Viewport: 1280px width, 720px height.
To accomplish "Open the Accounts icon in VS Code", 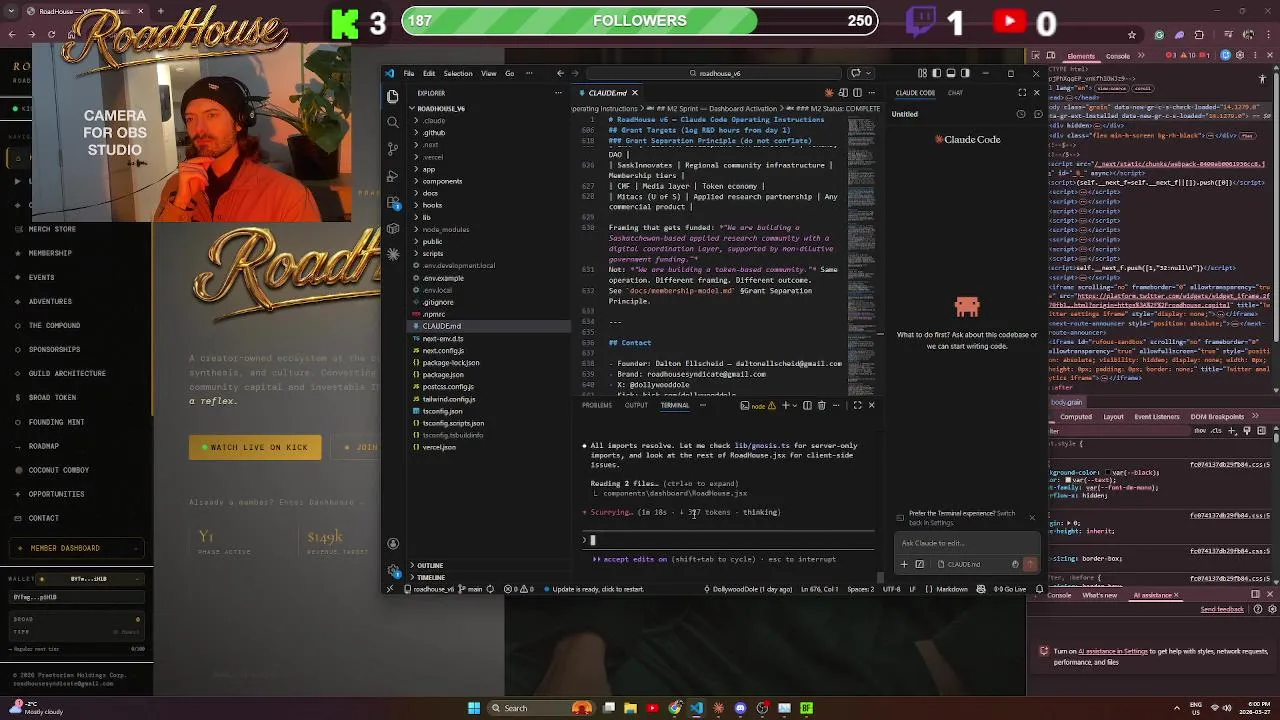I will 393,544.
